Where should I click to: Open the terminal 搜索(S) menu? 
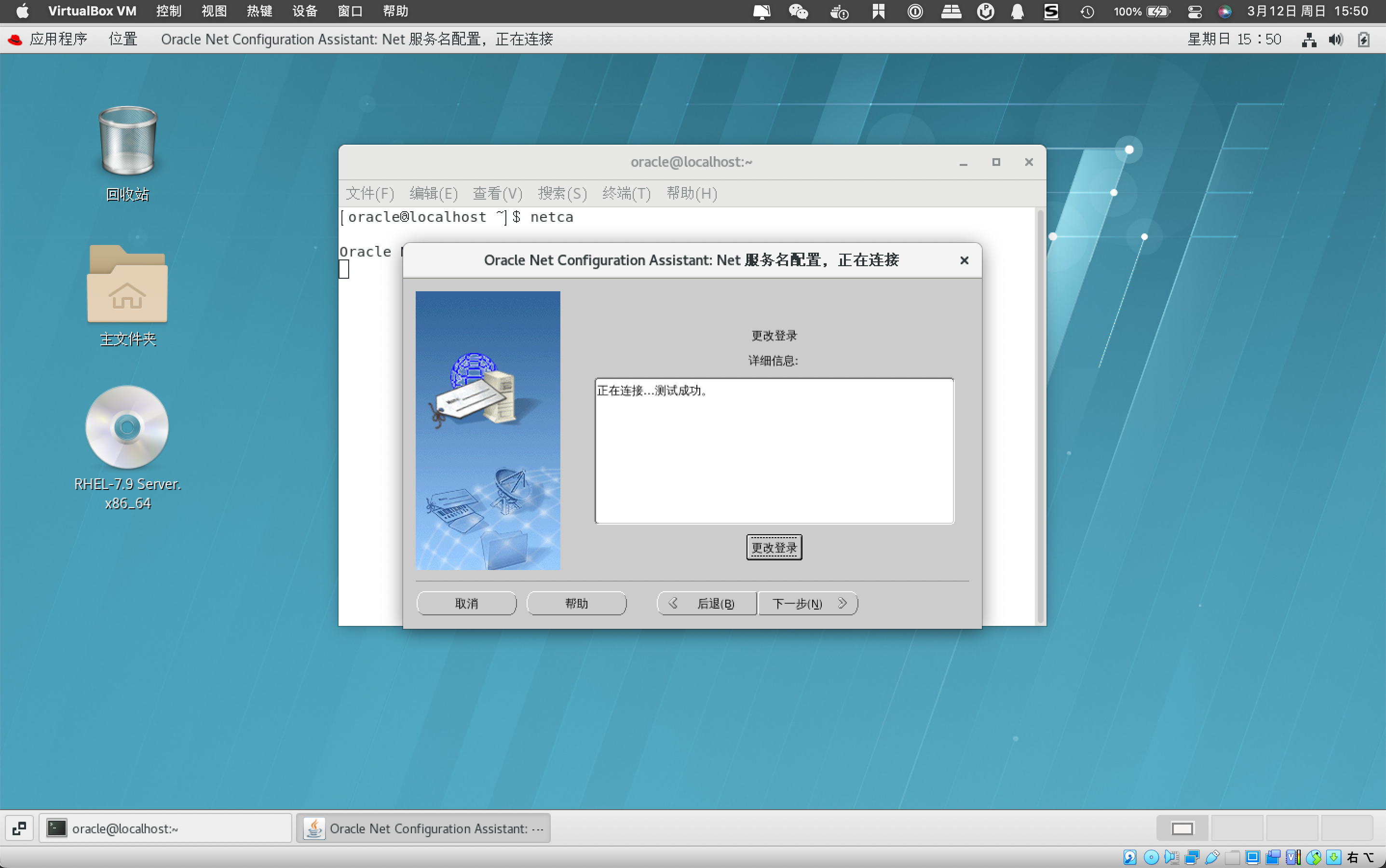pos(562,193)
